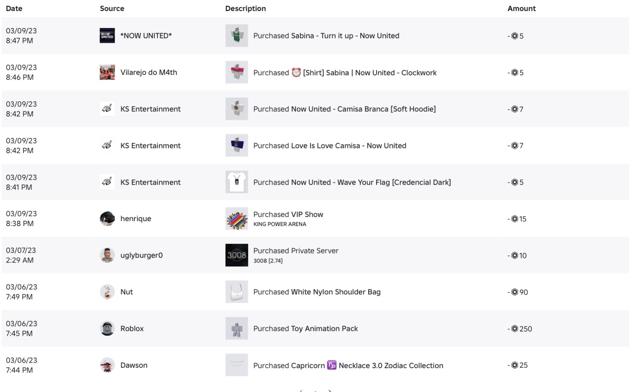Click the uglyburger0 source name
The height and width of the screenshot is (392, 640).
tap(142, 255)
